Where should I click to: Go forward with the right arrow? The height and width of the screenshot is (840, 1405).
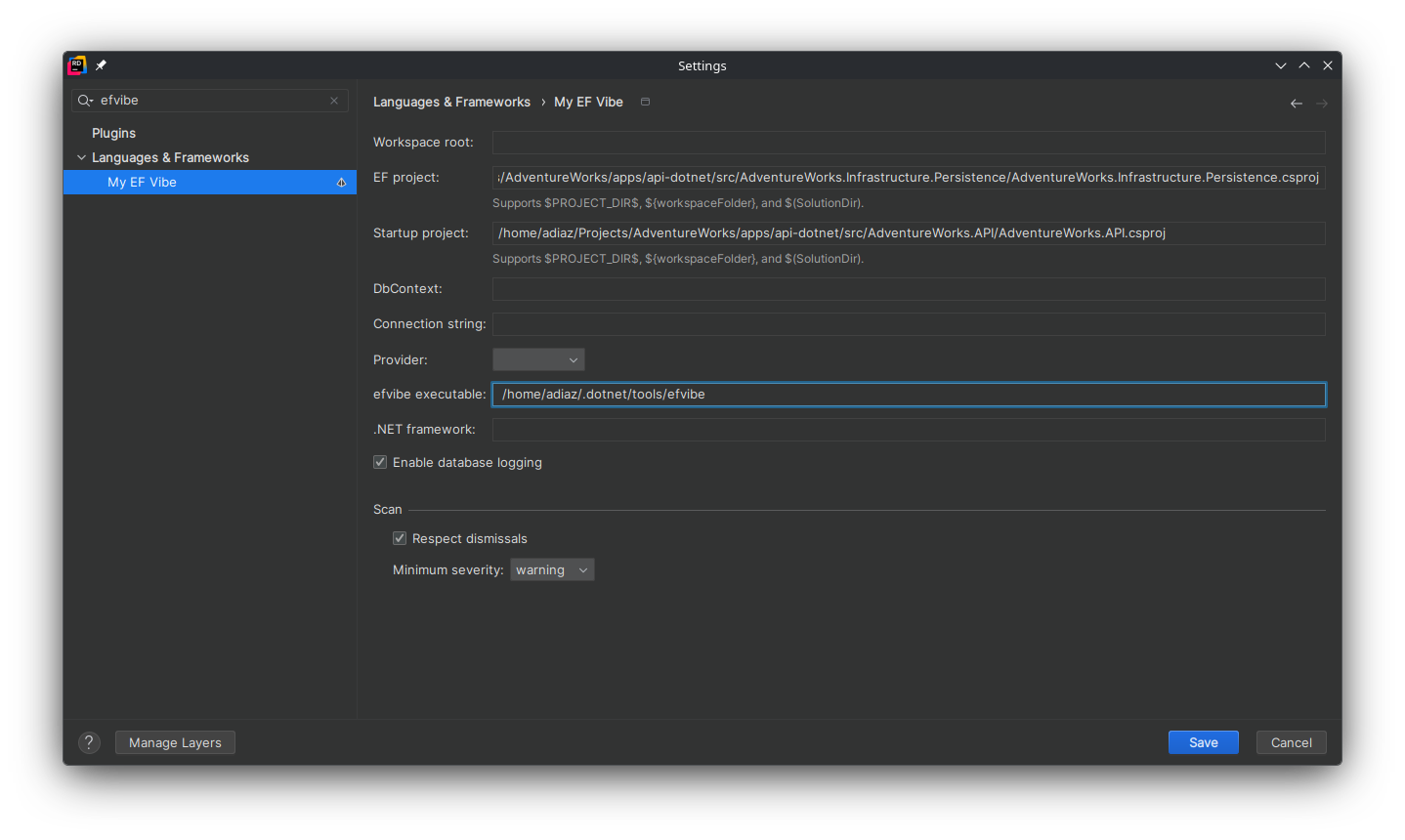pos(1322,104)
